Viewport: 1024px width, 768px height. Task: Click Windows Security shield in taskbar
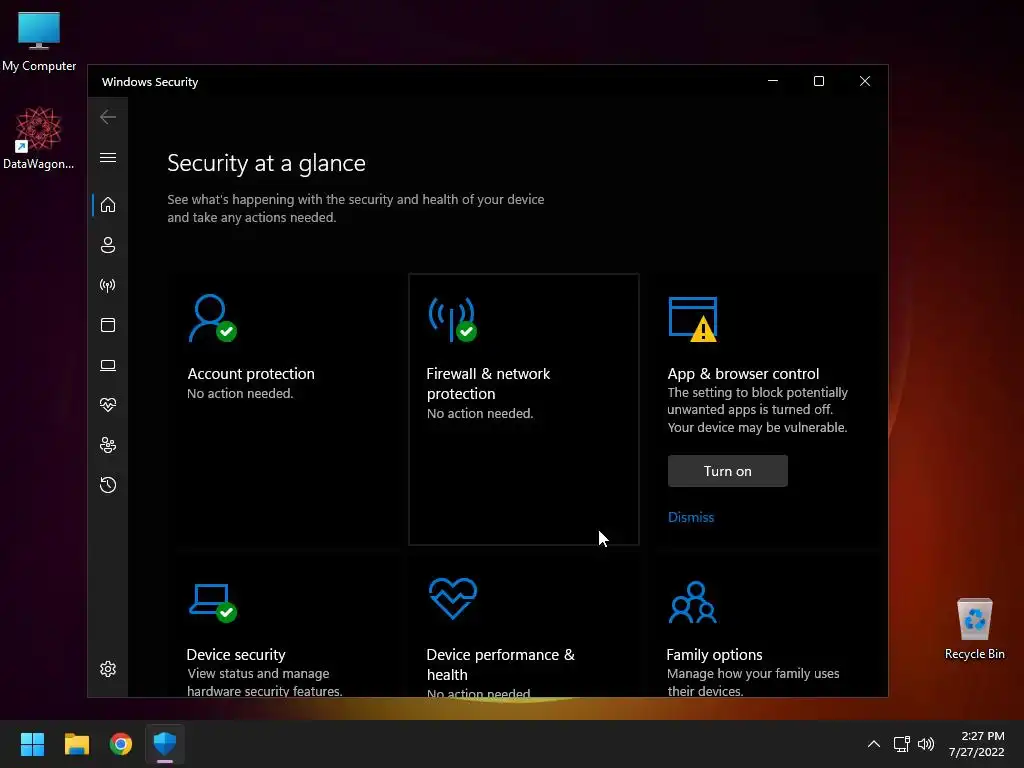(165, 744)
